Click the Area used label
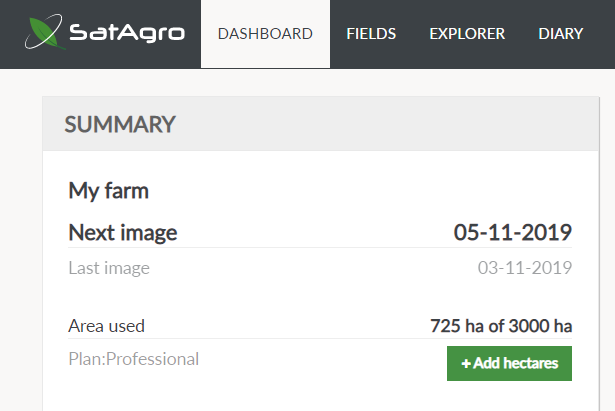The height and width of the screenshot is (411, 615). 107,326
